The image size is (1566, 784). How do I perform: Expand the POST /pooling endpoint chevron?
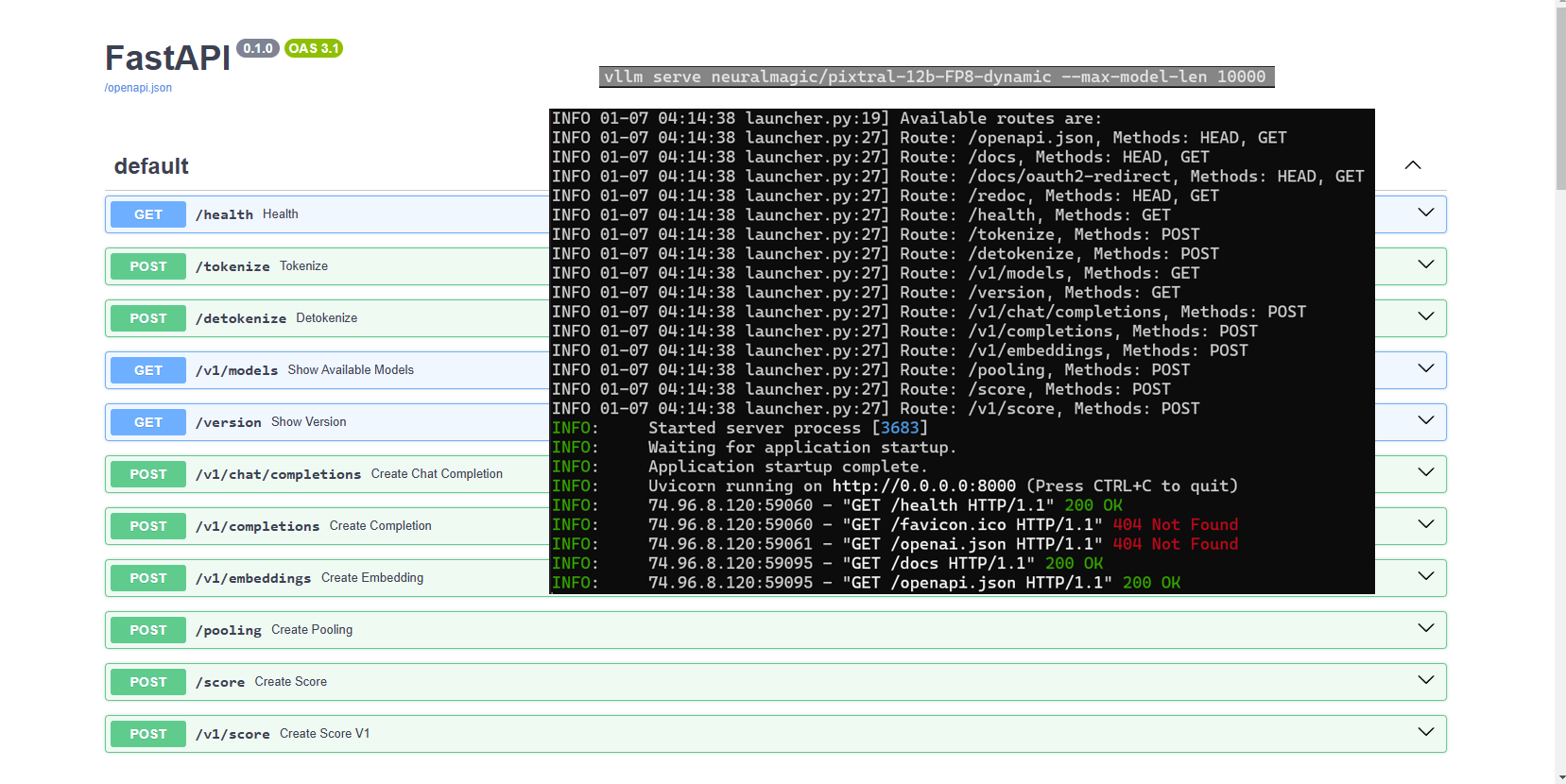click(1426, 628)
